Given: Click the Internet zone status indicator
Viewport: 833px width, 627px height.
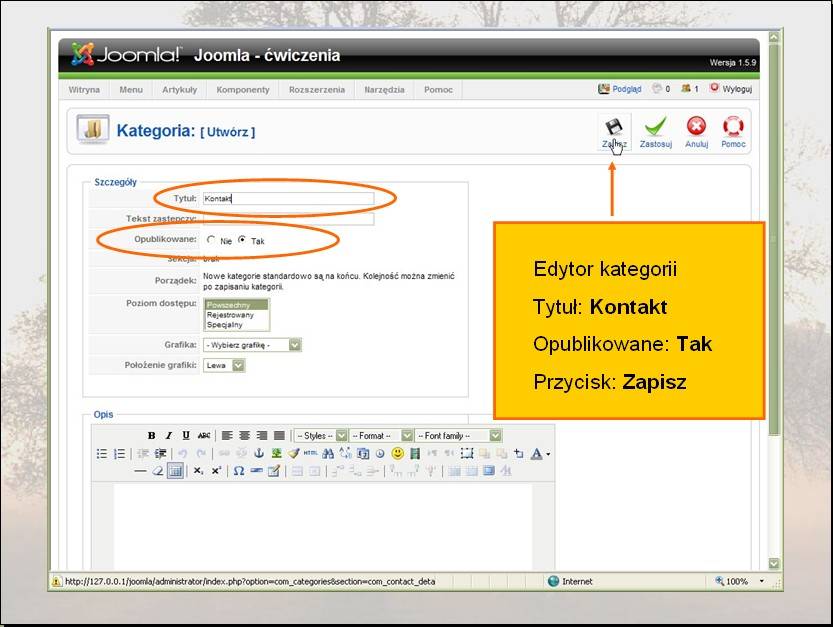Looking at the screenshot, I should (570, 581).
